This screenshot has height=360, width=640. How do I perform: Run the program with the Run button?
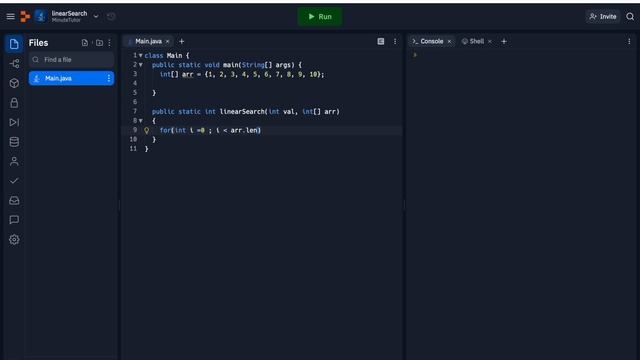320,17
